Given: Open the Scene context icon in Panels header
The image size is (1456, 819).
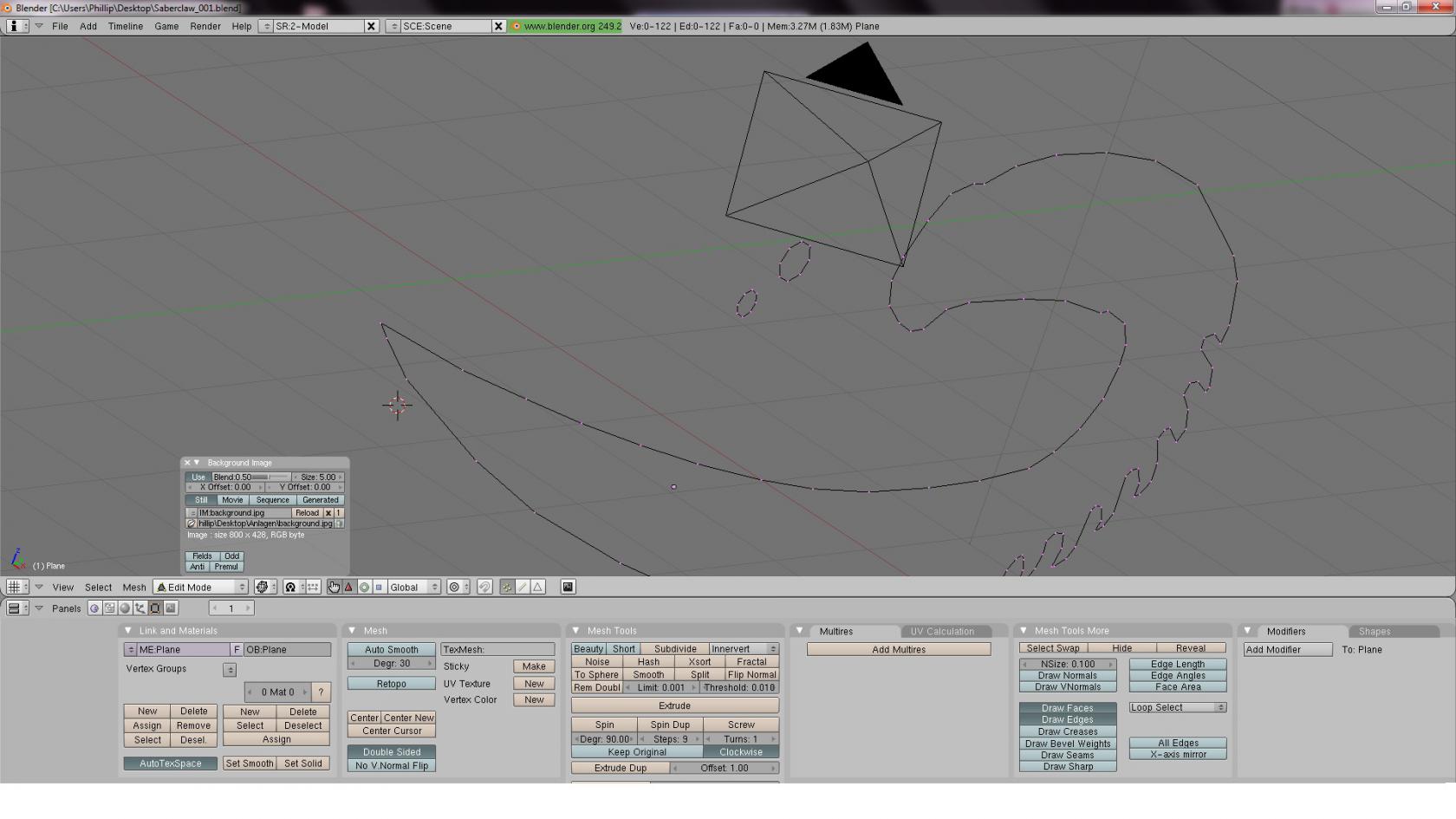Looking at the screenshot, I should tap(171, 608).
